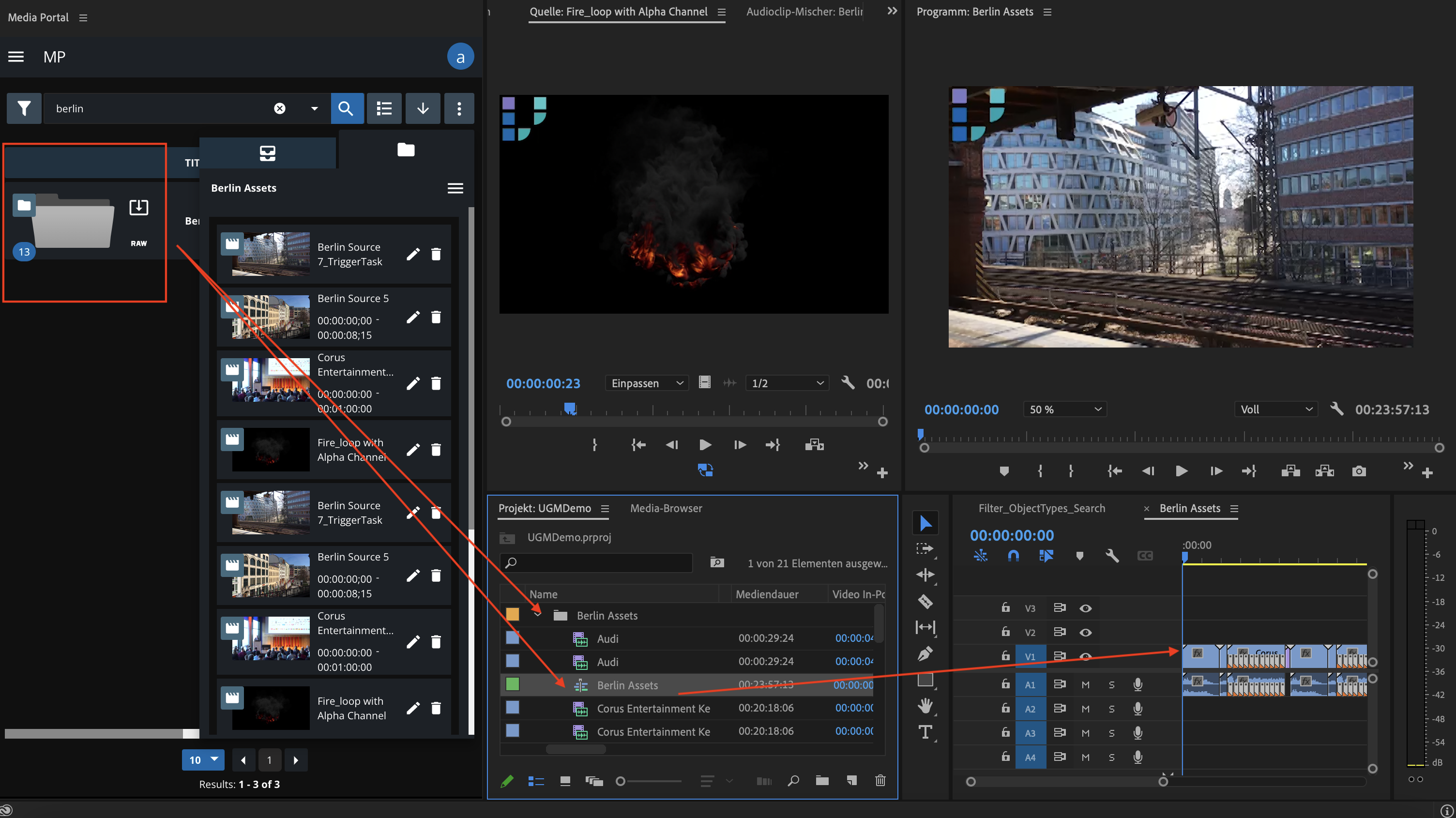Edit the Berlin Source 5 item
The image size is (1456, 818).
click(413, 317)
